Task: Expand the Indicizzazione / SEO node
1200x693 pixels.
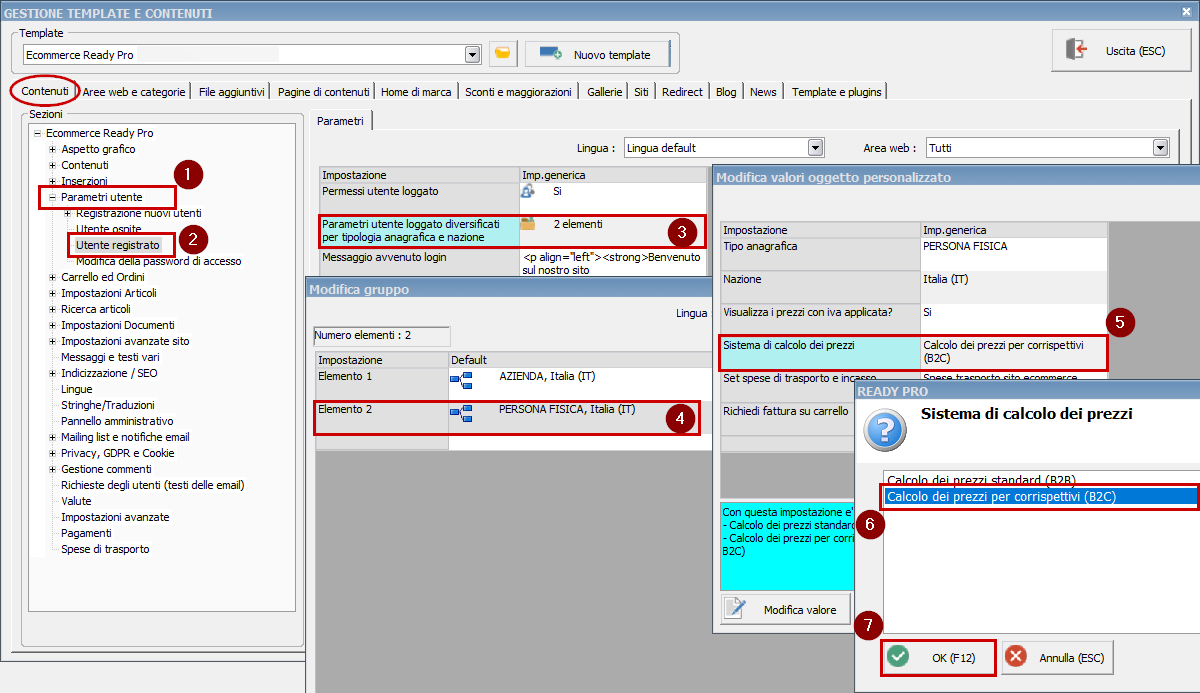Action: pos(53,373)
